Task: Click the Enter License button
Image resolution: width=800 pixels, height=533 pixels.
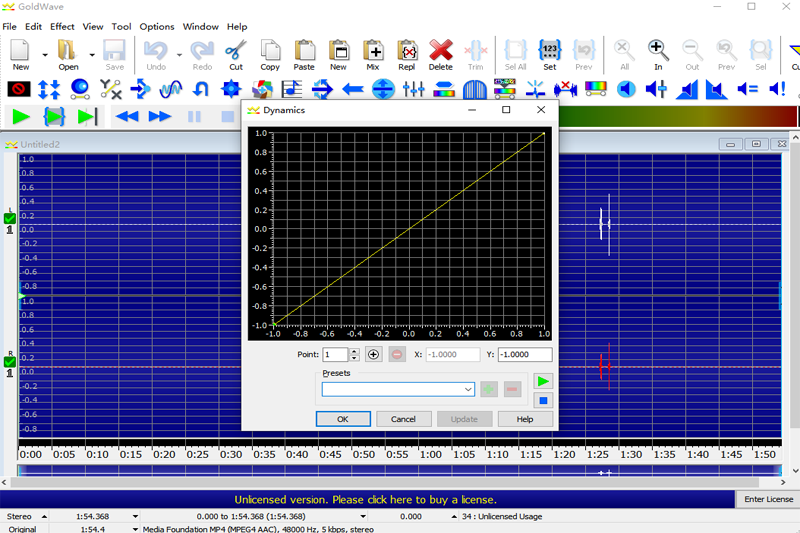Action: pos(768,499)
